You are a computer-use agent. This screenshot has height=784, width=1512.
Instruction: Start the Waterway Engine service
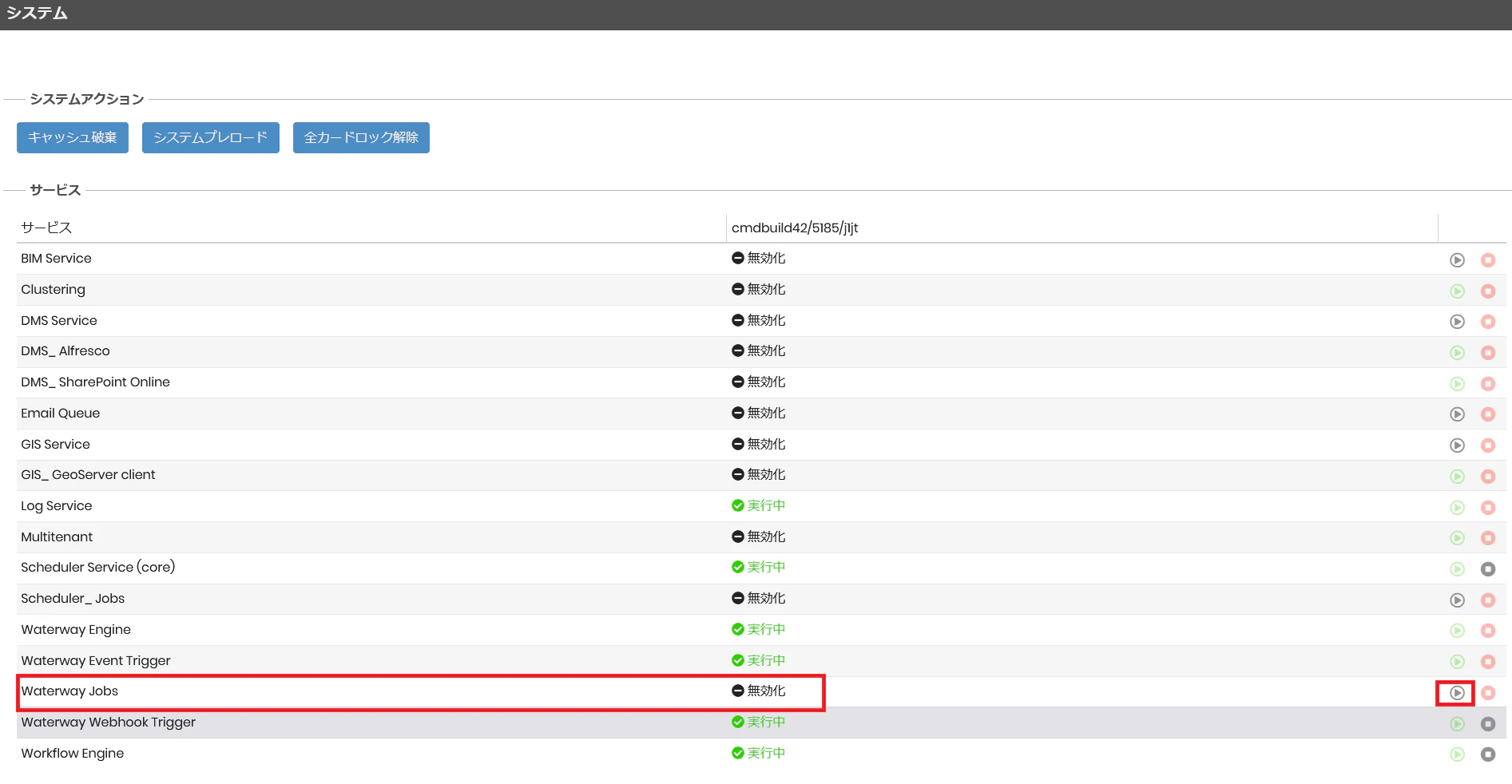pos(1457,630)
